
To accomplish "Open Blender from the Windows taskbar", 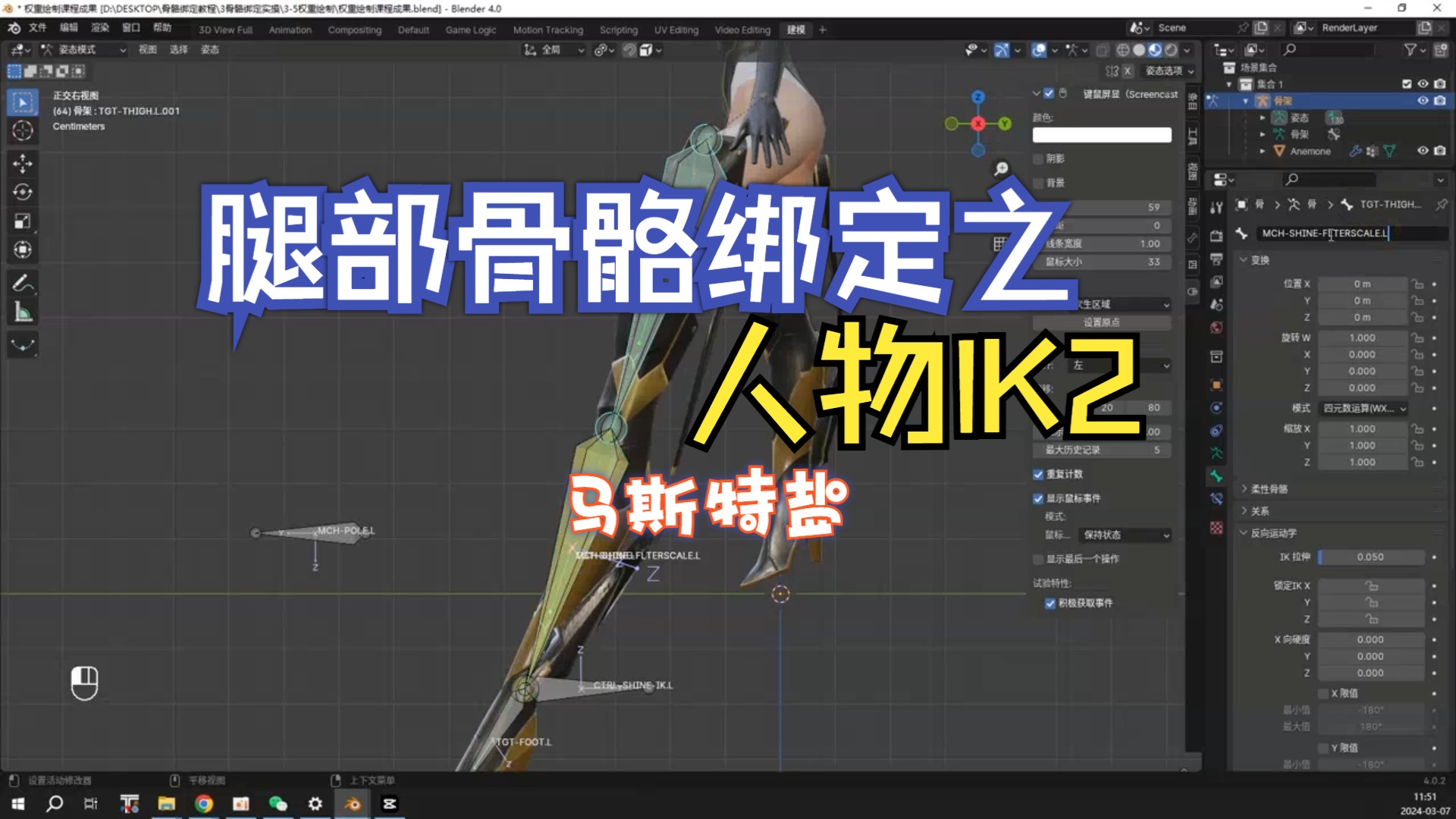I will (x=353, y=803).
